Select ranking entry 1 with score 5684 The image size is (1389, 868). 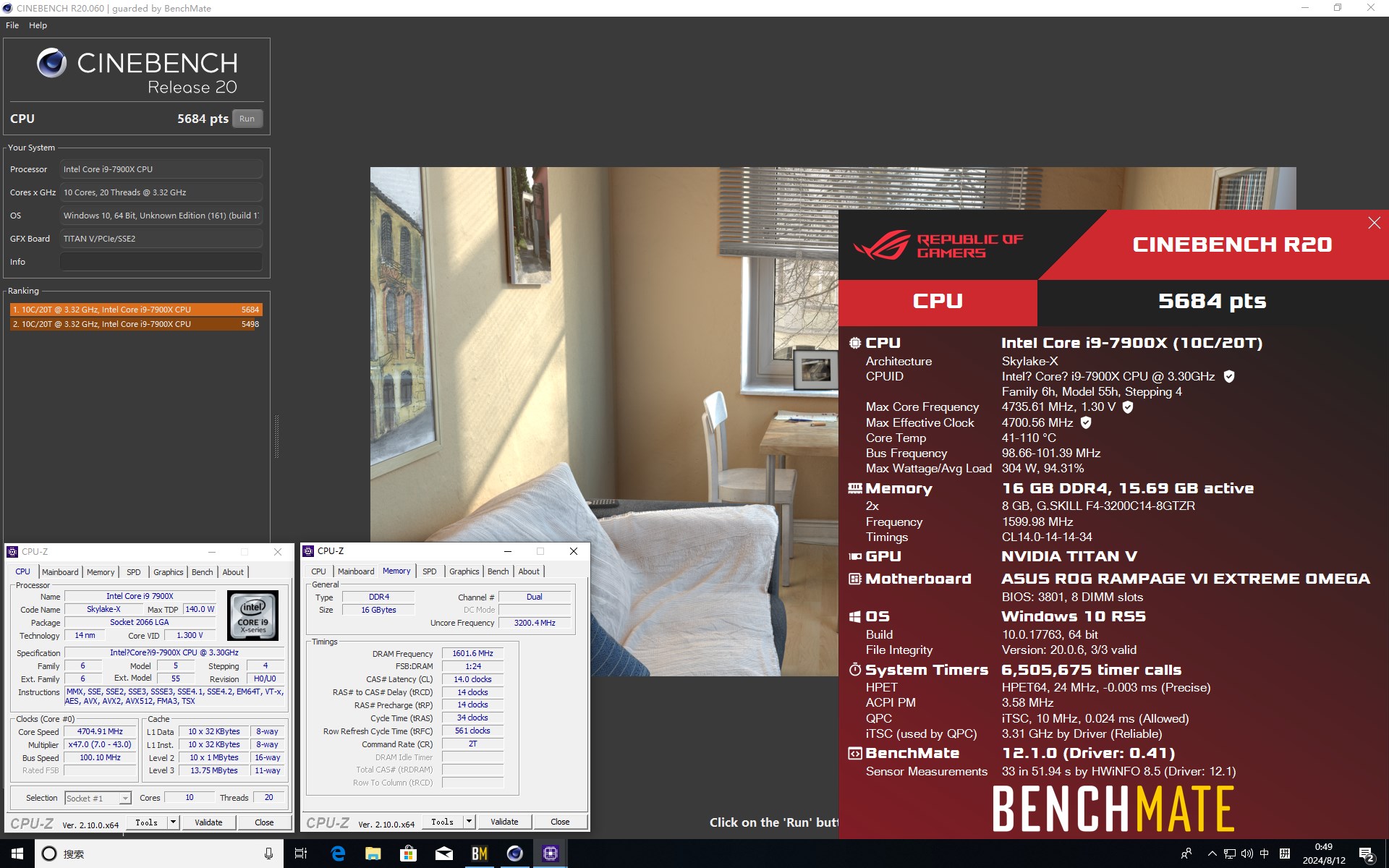click(x=136, y=310)
